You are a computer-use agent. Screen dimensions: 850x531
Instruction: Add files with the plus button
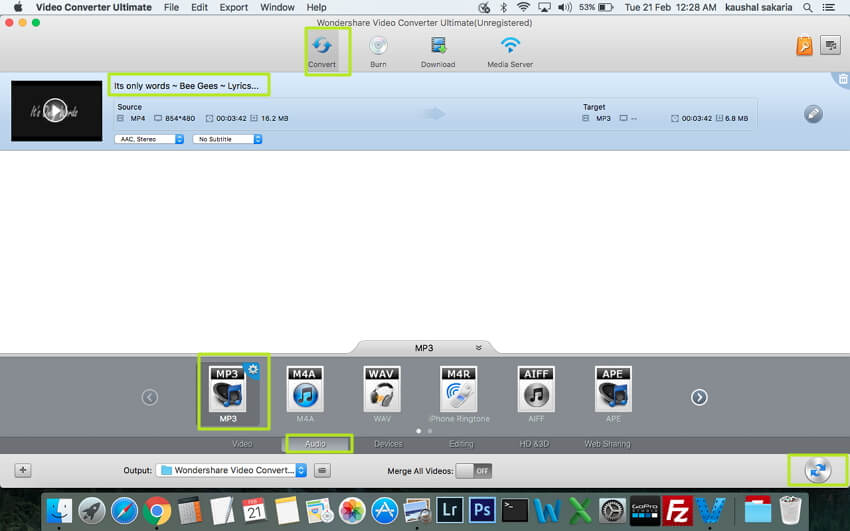pyautogui.click(x=23, y=470)
